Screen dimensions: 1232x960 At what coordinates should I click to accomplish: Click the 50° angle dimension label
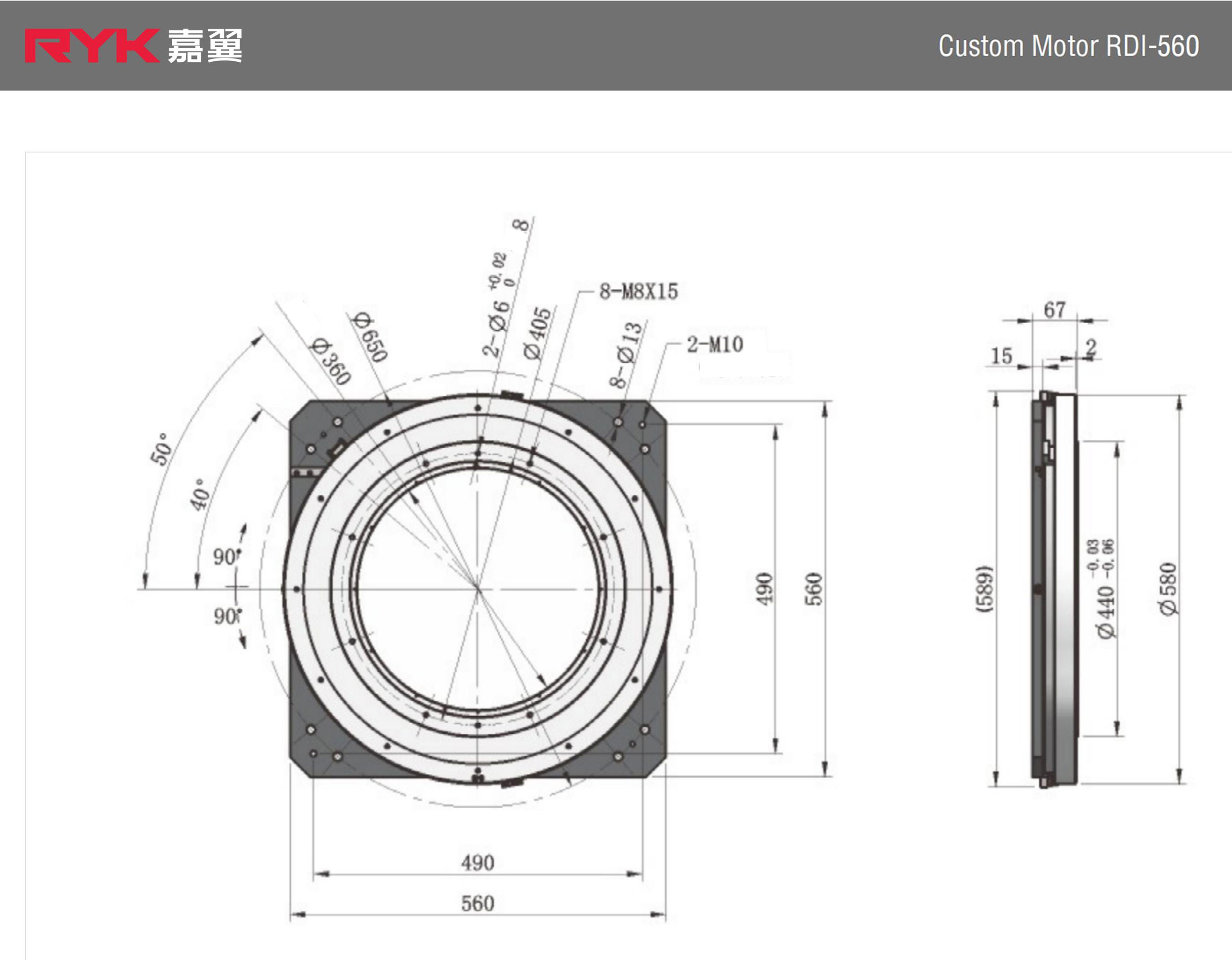[161, 449]
